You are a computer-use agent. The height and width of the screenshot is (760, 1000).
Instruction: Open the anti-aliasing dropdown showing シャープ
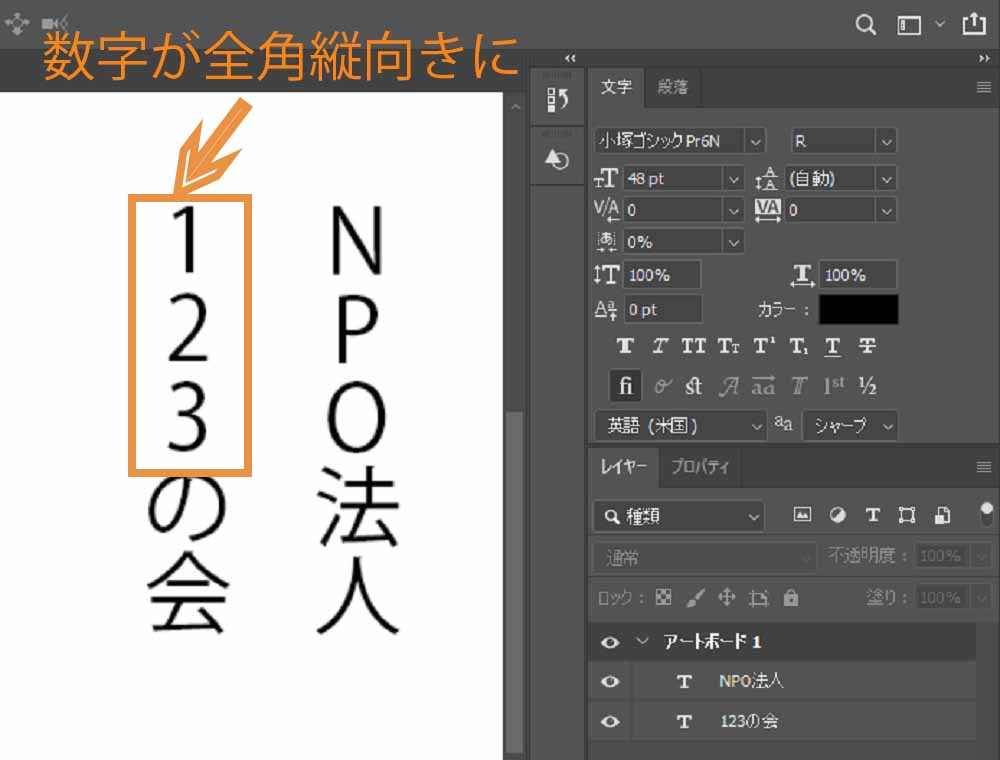(x=850, y=426)
